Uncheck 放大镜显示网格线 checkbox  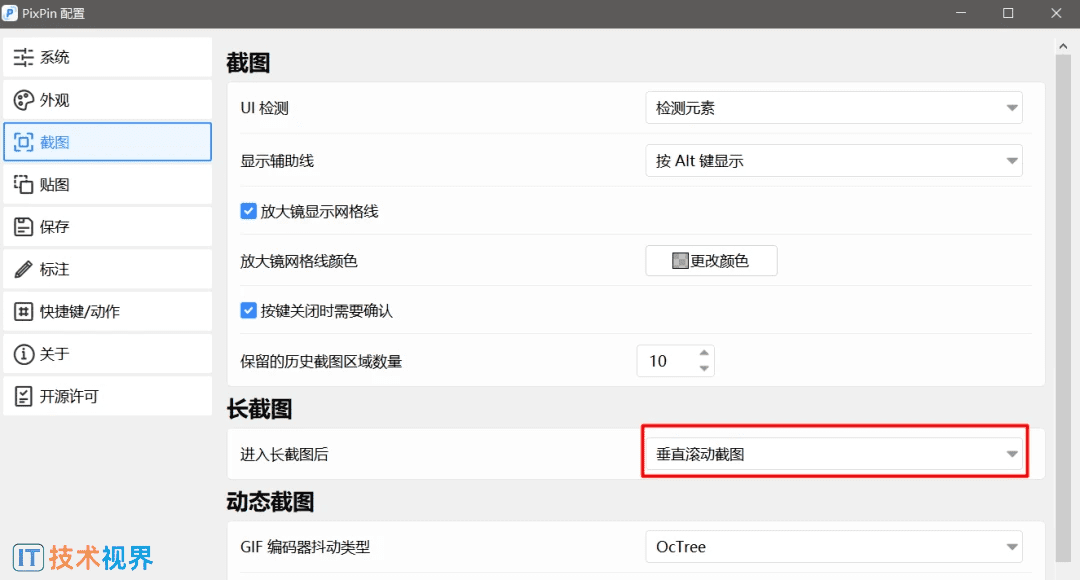click(x=249, y=211)
